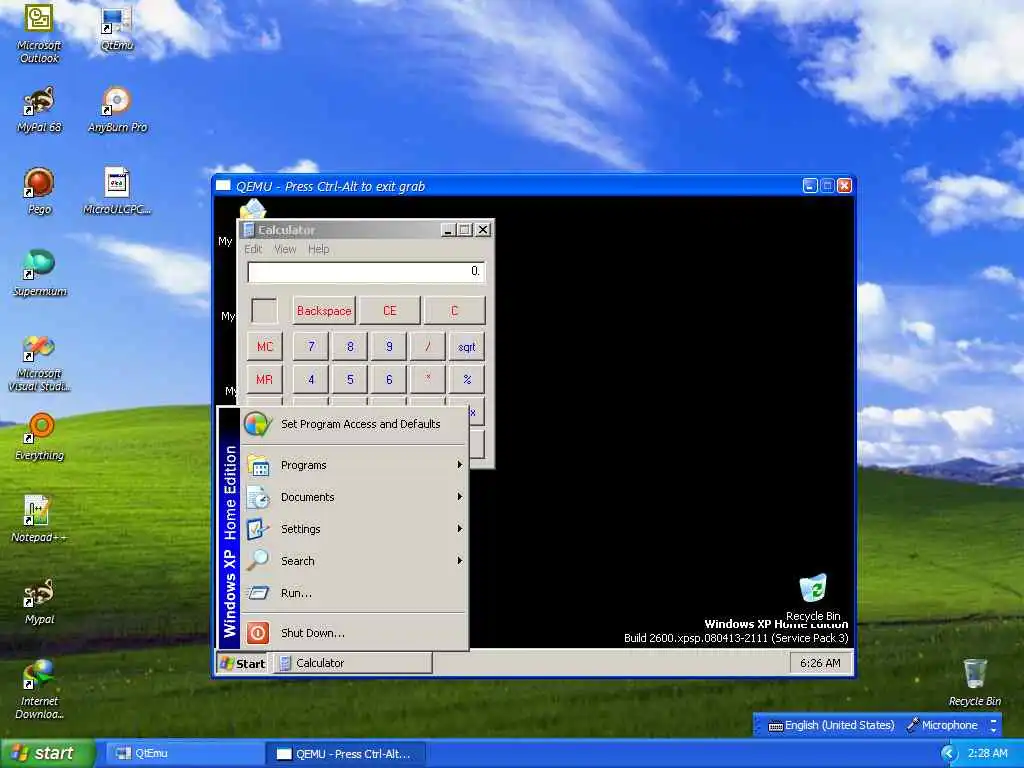
Task: Select the host desktop Recycle Bin icon
Action: click(x=974, y=682)
